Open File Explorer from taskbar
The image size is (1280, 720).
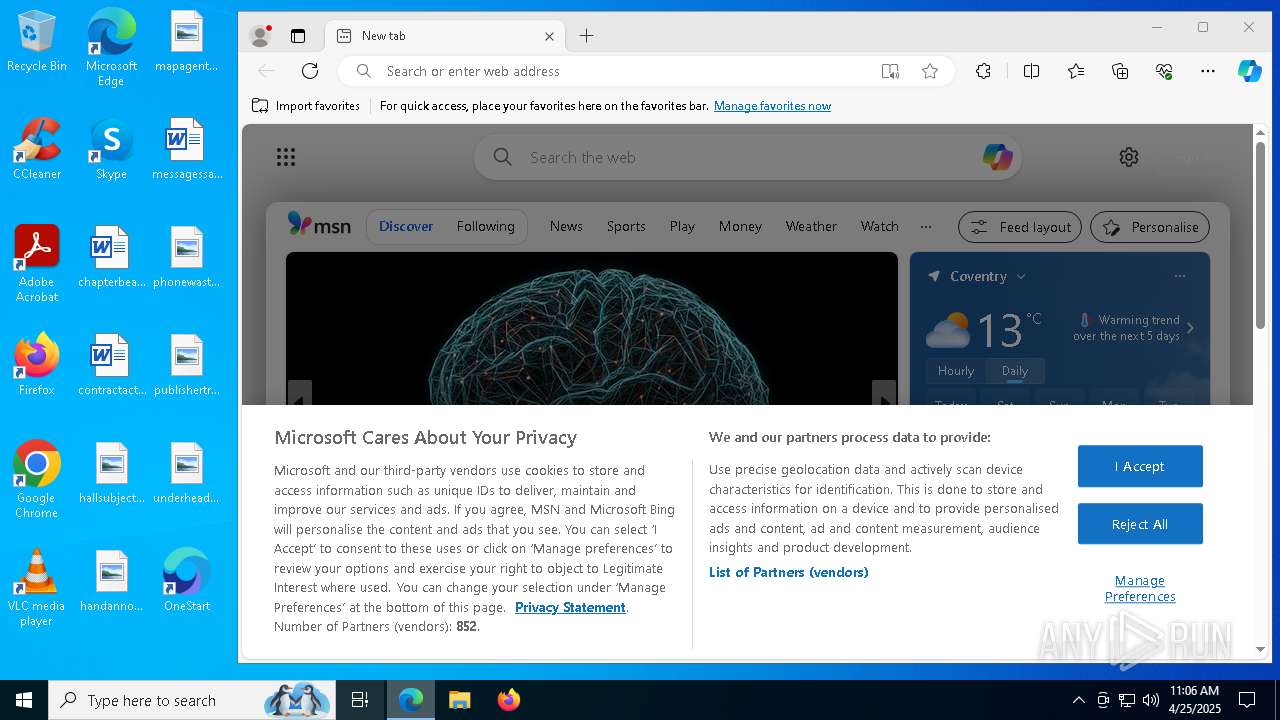coord(459,700)
